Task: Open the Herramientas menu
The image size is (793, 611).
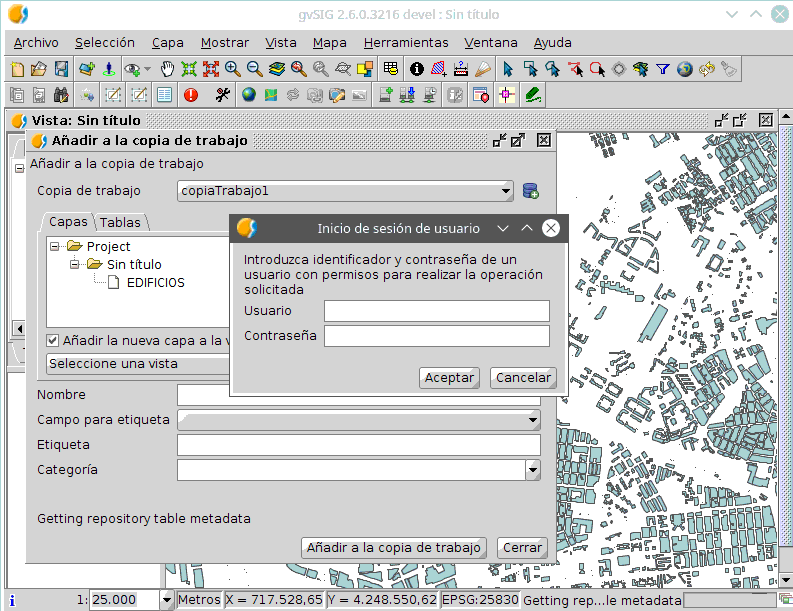Action: 406,43
